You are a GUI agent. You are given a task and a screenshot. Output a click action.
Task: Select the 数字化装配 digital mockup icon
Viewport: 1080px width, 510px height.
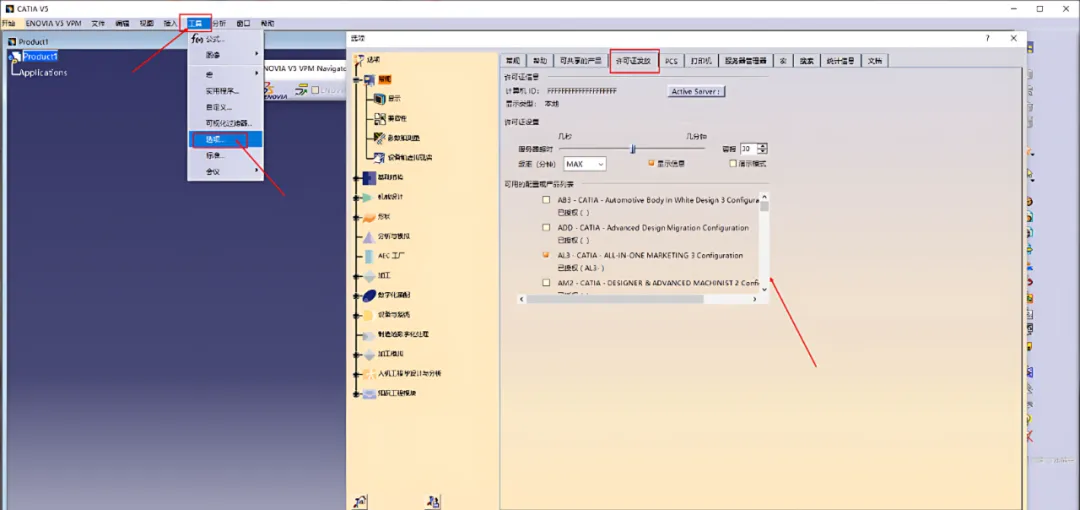[368, 295]
